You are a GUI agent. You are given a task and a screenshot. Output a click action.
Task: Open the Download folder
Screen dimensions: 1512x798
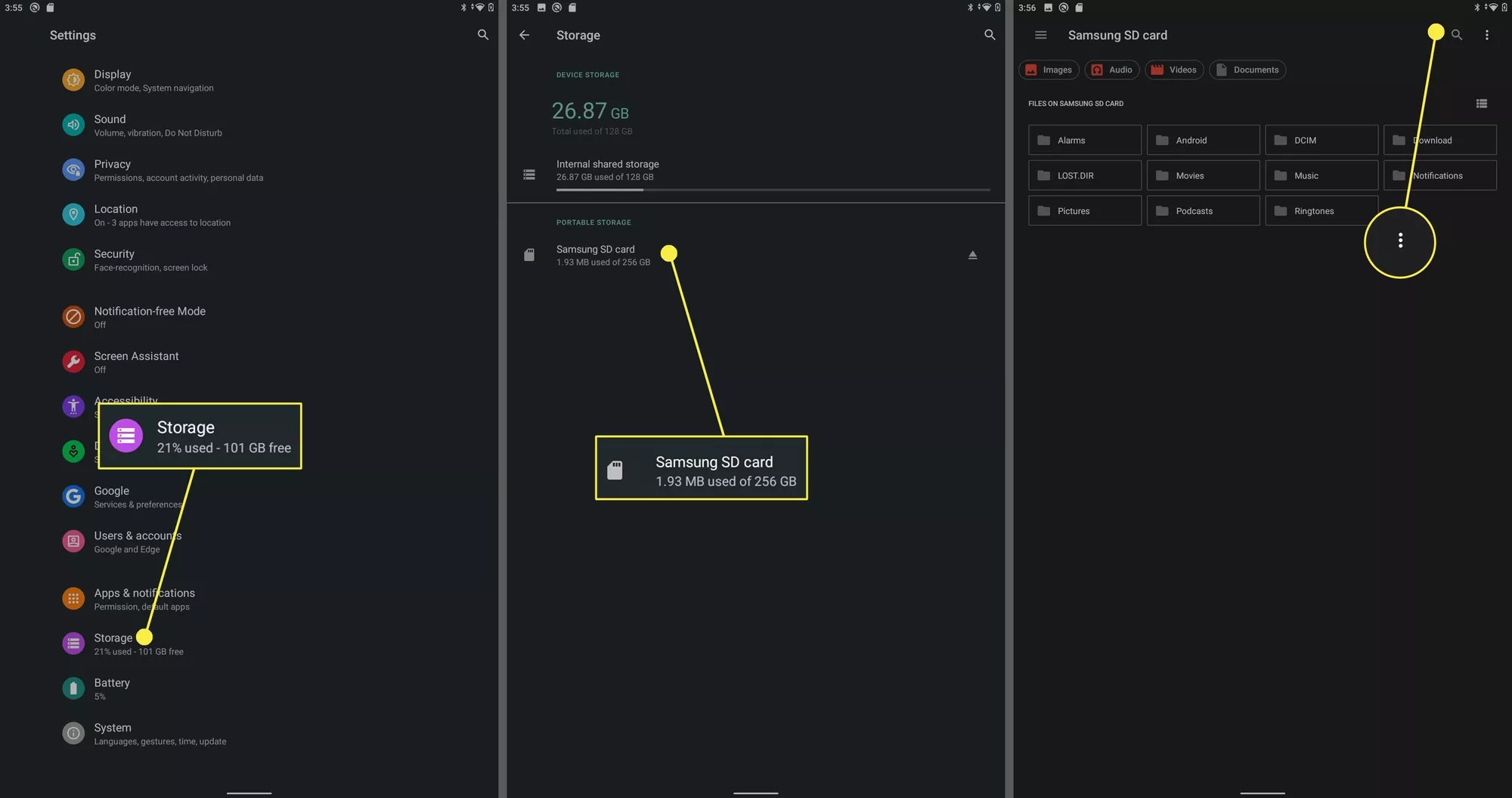click(1440, 140)
